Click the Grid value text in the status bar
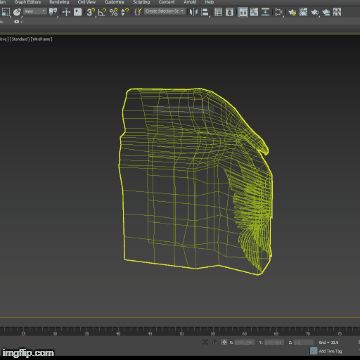The image size is (360, 360). 328,342
